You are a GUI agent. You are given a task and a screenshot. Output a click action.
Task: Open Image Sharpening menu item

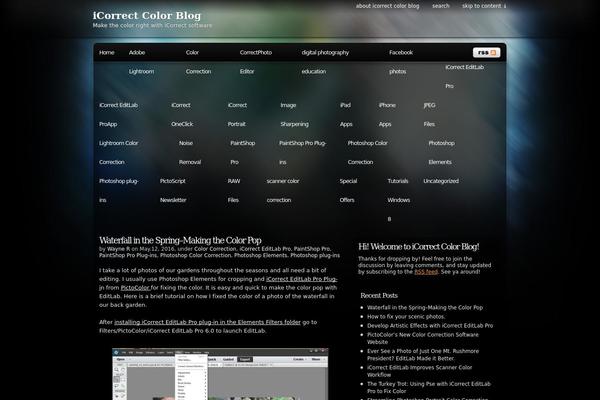tap(294, 114)
